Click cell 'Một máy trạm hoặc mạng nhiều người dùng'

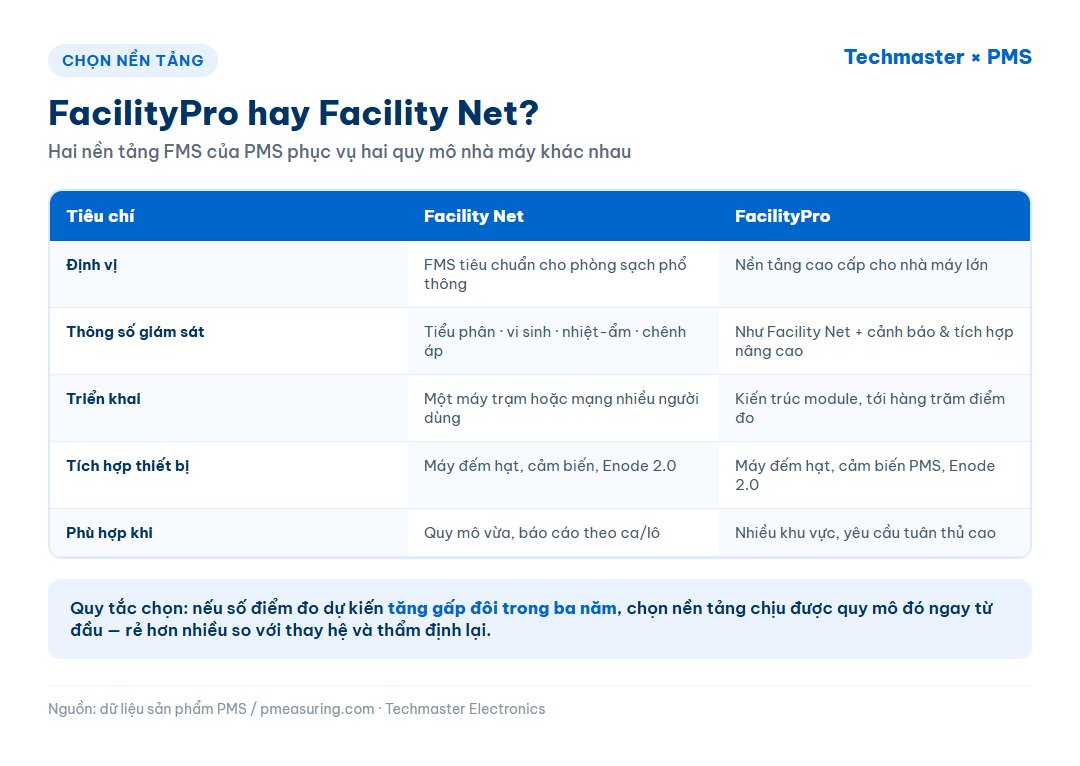tap(561, 408)
